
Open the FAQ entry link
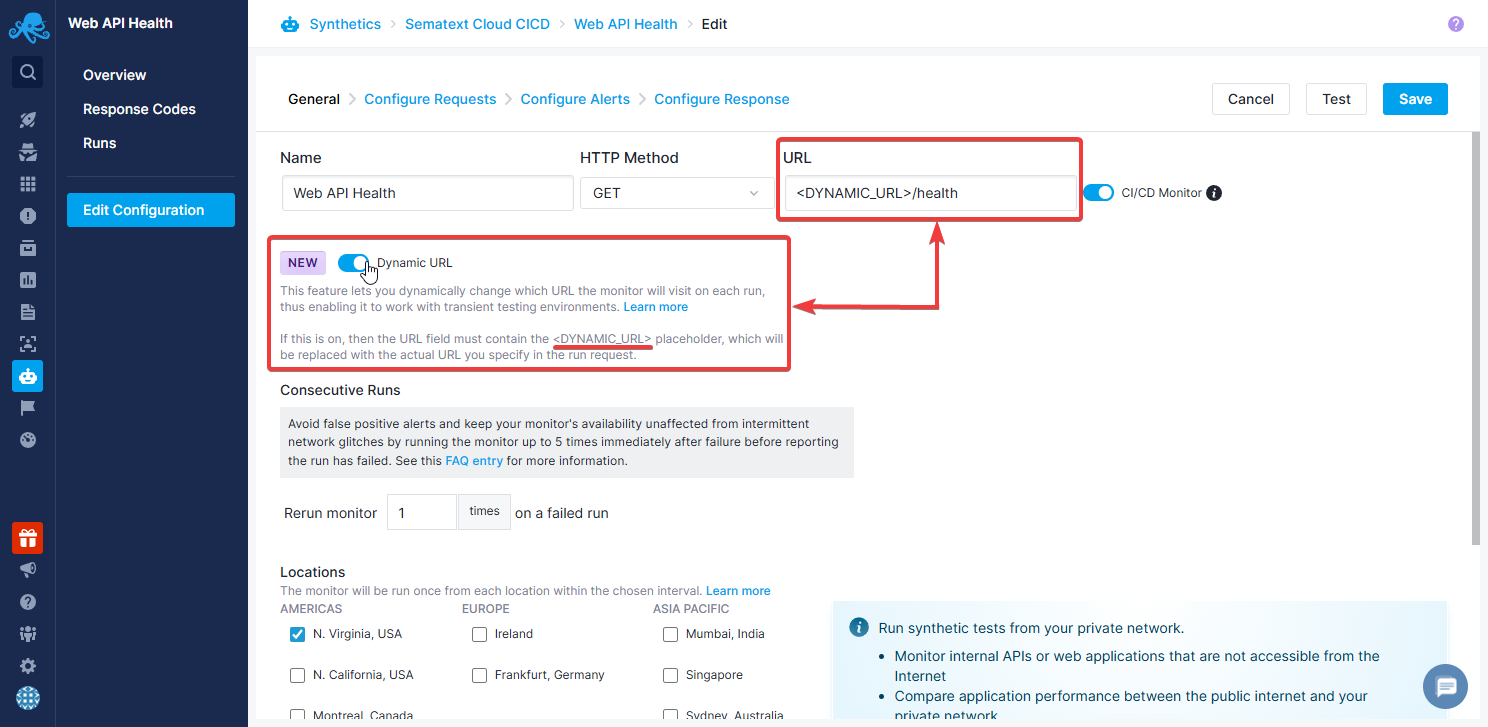(474, 461)
